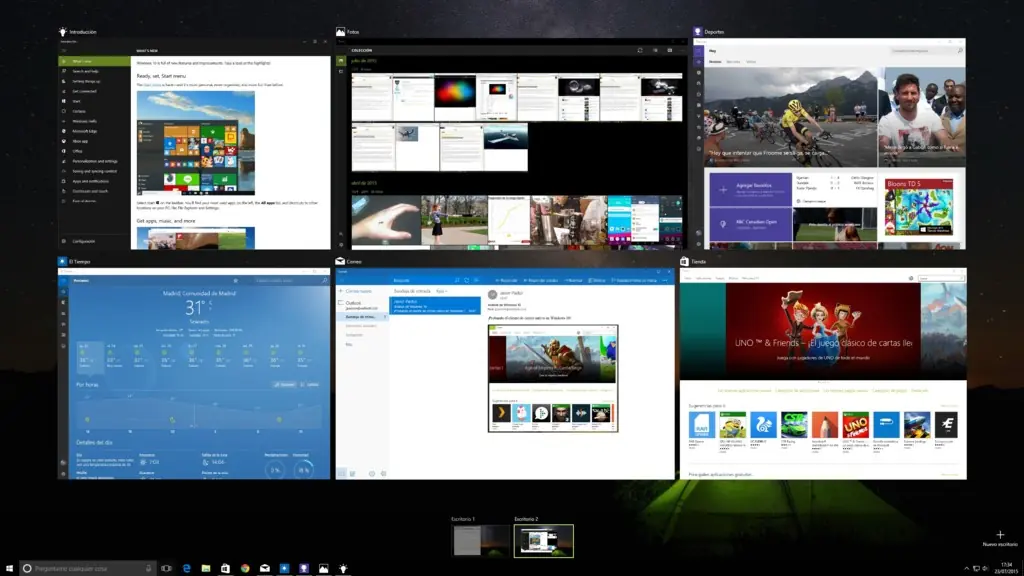Toggle Task View from the taskbar
Viewport: 1024px width, 576px height.
coord(167,568)
